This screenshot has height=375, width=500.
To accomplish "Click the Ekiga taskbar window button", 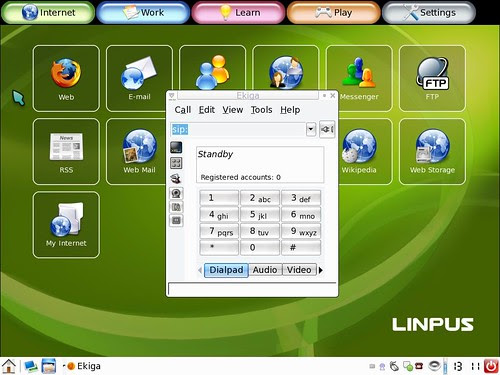I will (82, 366).
